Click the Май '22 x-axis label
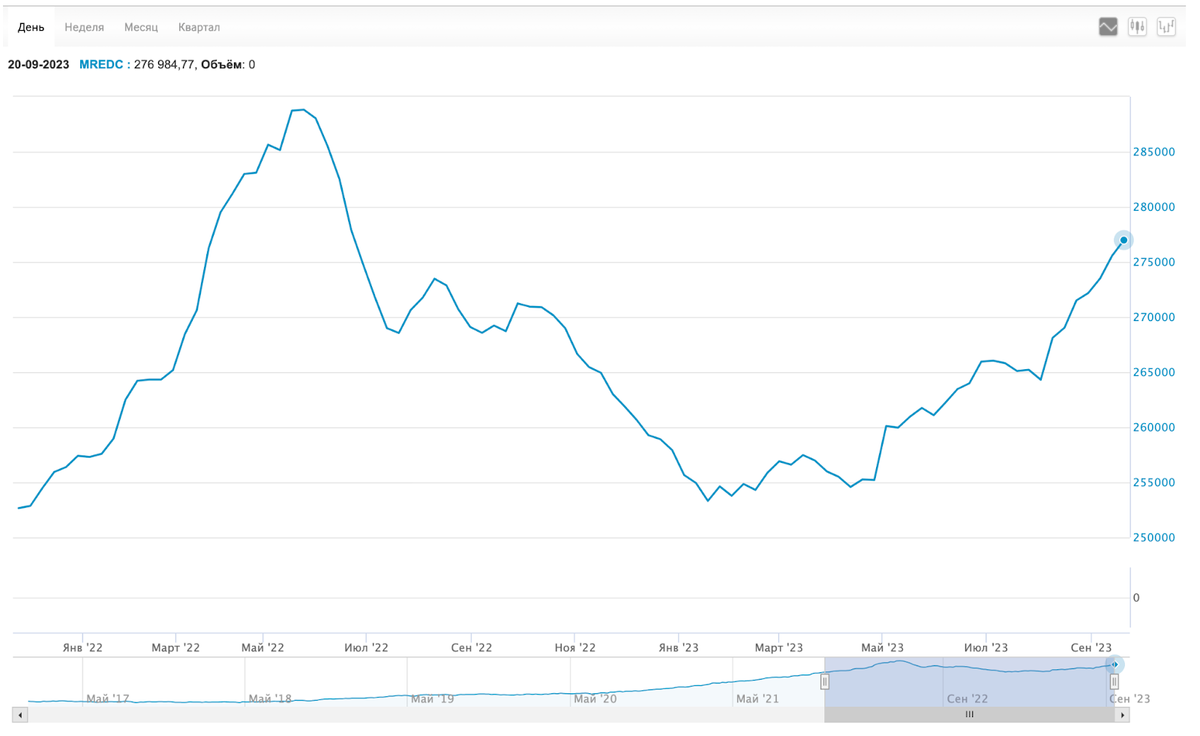Image resolution: width=1200 pixels, height=736 pixels. pyautogui.click(x=263, y=648)
